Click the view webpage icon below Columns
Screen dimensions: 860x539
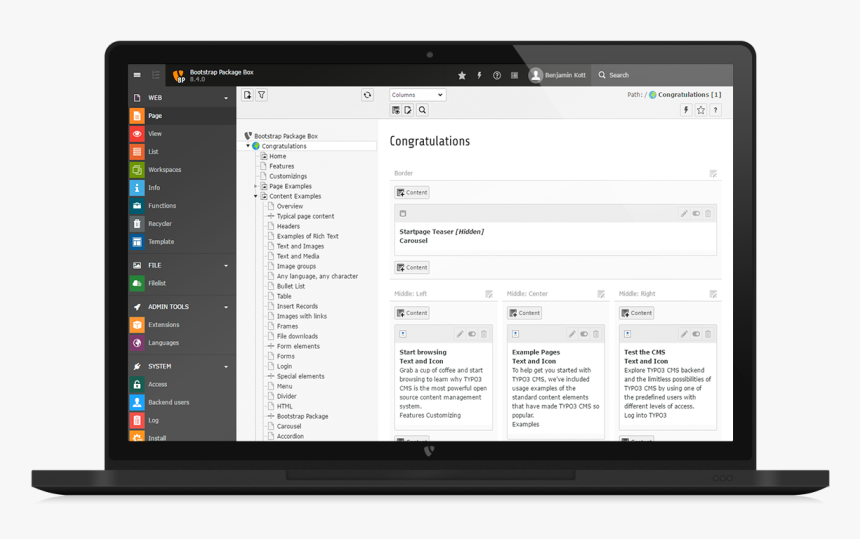tap(395, 110)
